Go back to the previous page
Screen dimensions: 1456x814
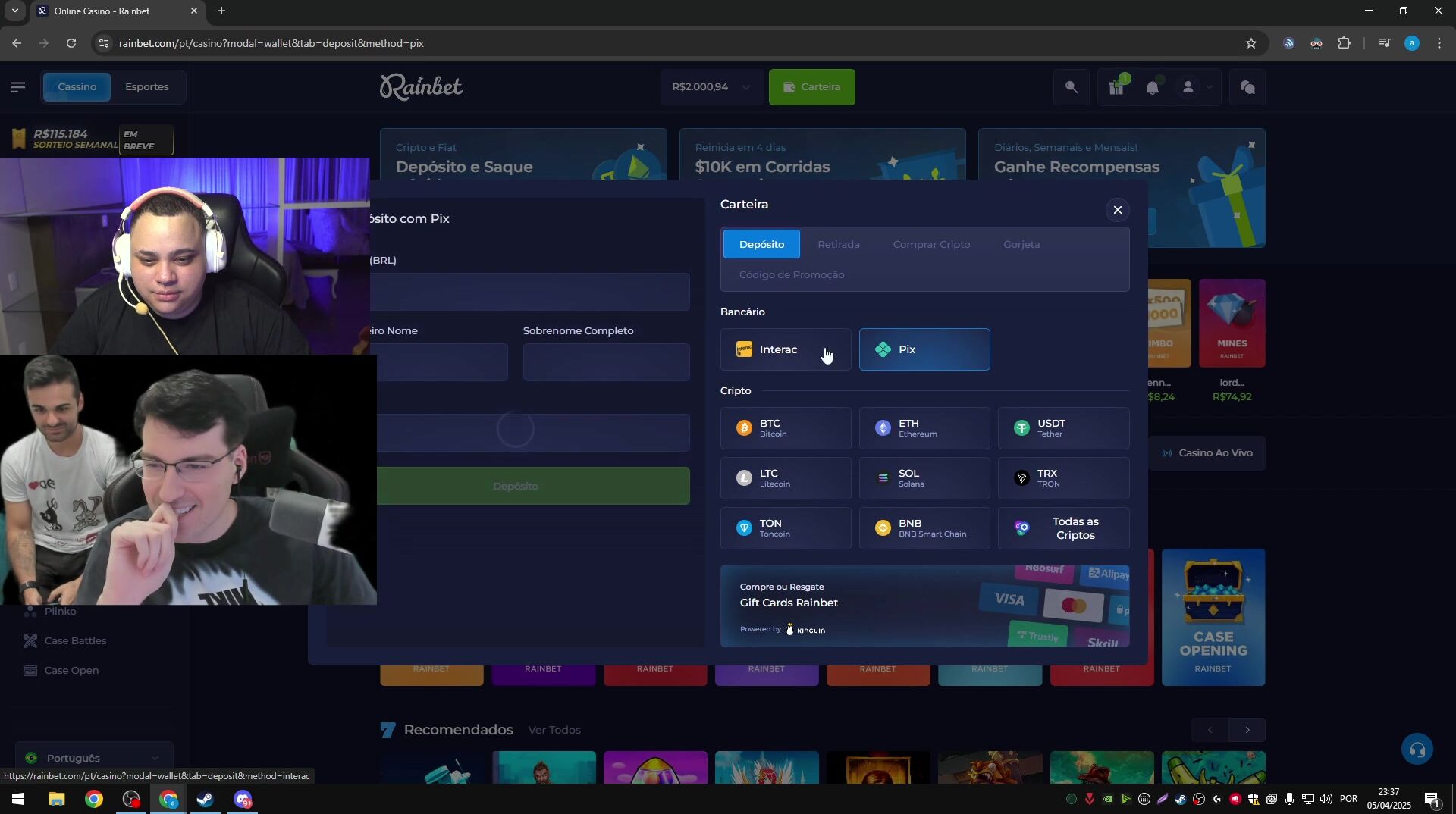(x=17, y=43)
